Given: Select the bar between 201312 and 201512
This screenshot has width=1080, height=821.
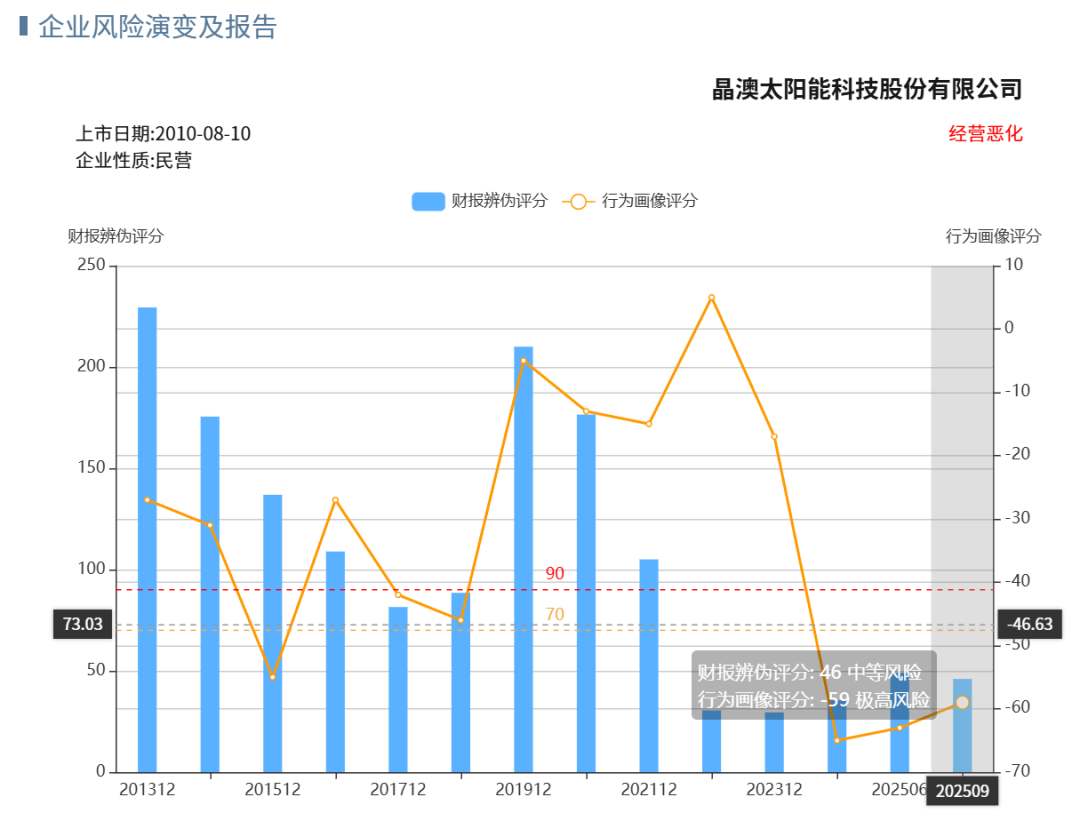Looking at the screenshot, I should (x=210, y=594).
